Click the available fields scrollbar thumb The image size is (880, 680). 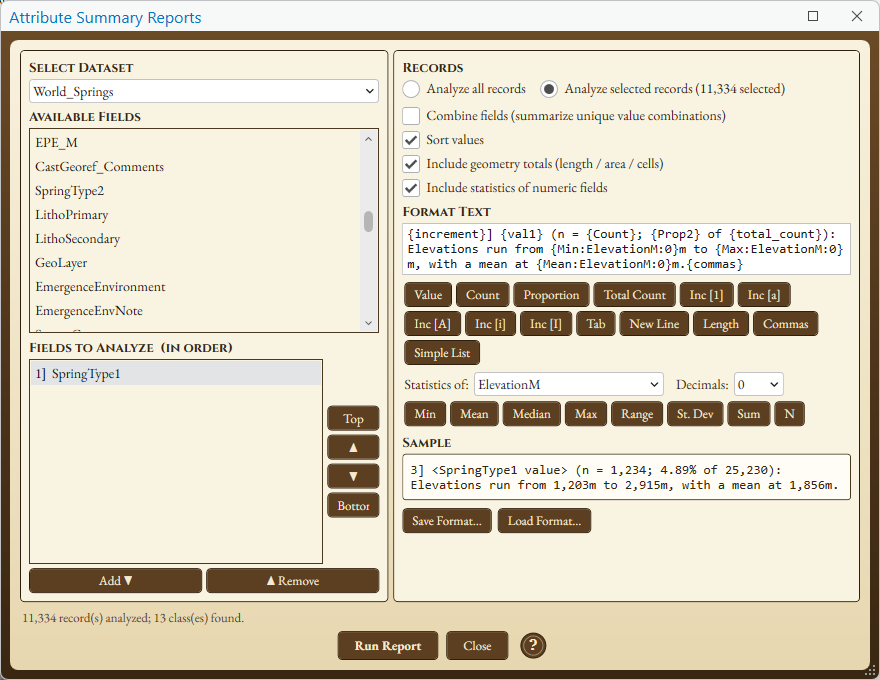[368, 221]
